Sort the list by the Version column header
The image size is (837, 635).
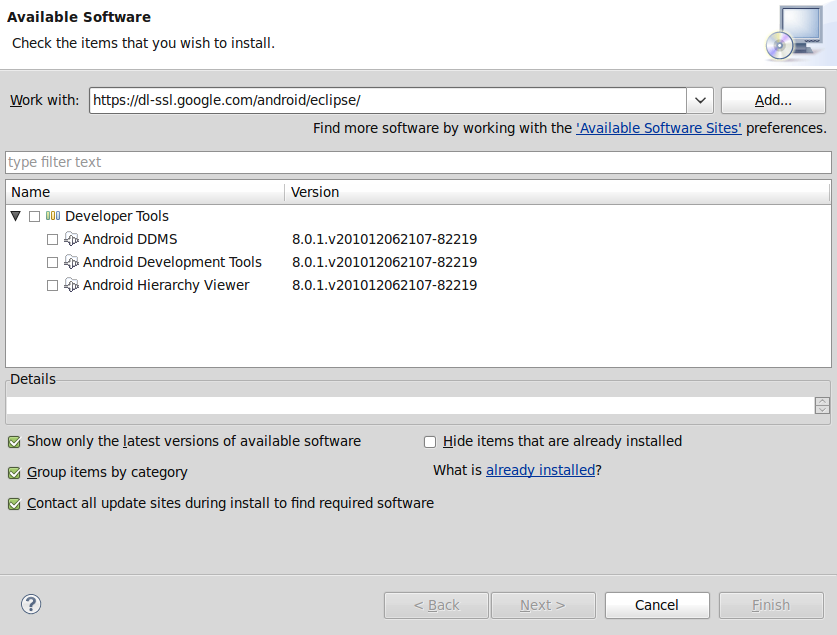[x=558, y=192]
